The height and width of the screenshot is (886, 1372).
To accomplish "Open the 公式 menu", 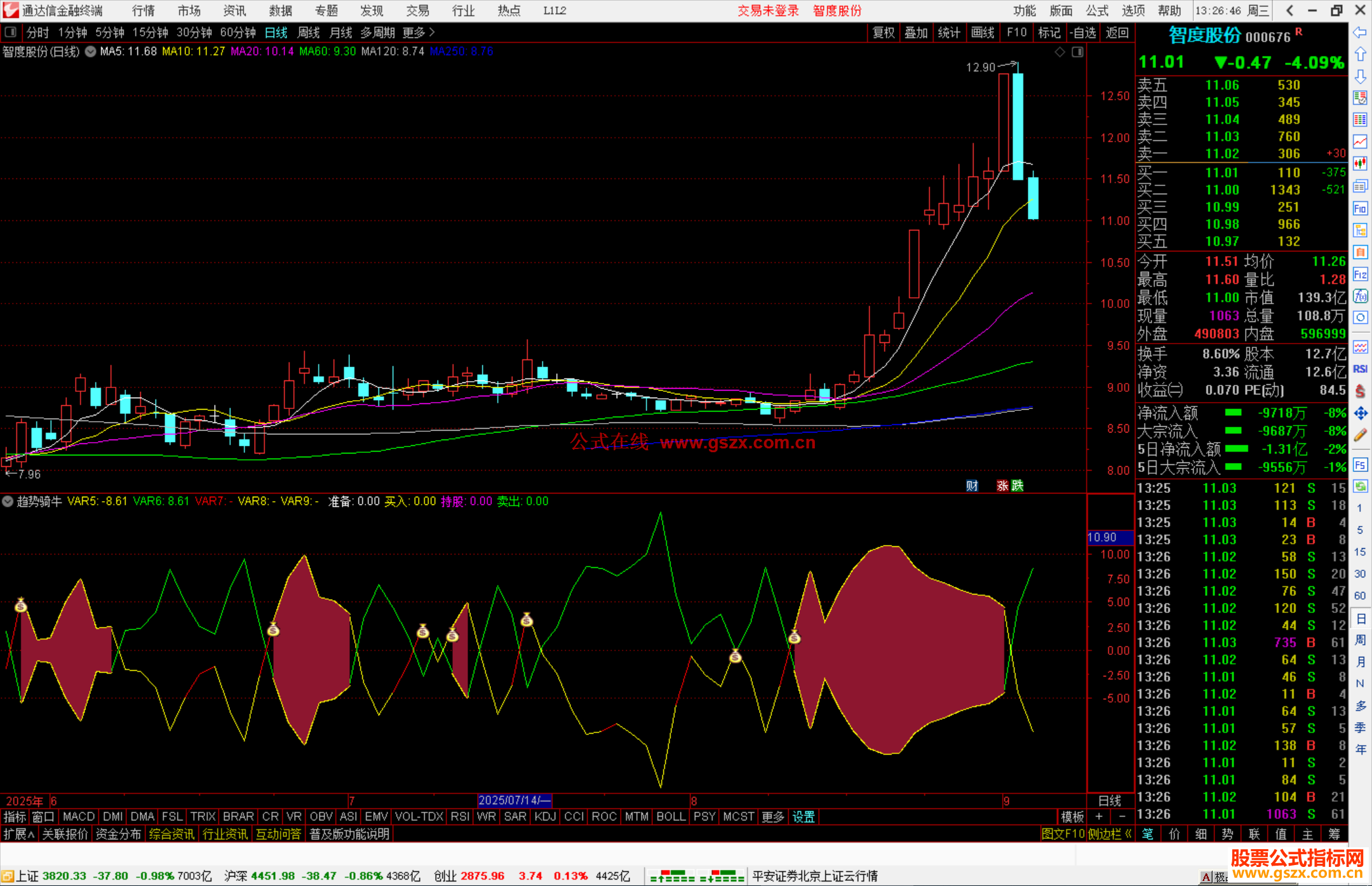I will coord(1097,11).
